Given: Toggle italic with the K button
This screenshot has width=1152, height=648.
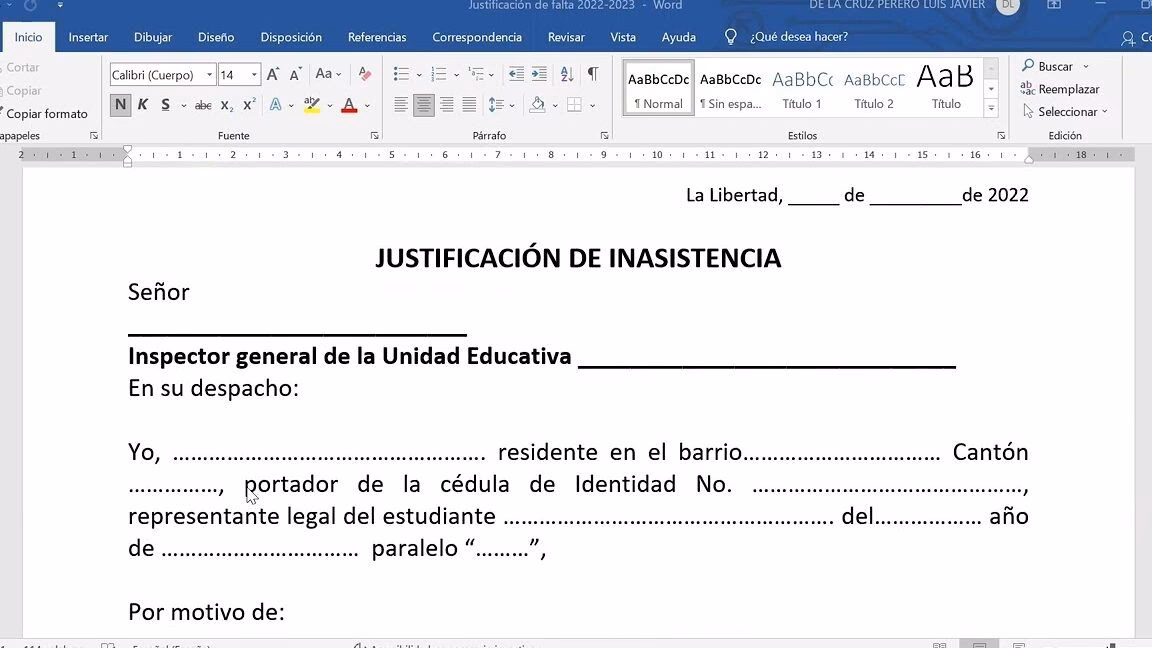Looking at the screenshot, I should click(x=142, y=104).
